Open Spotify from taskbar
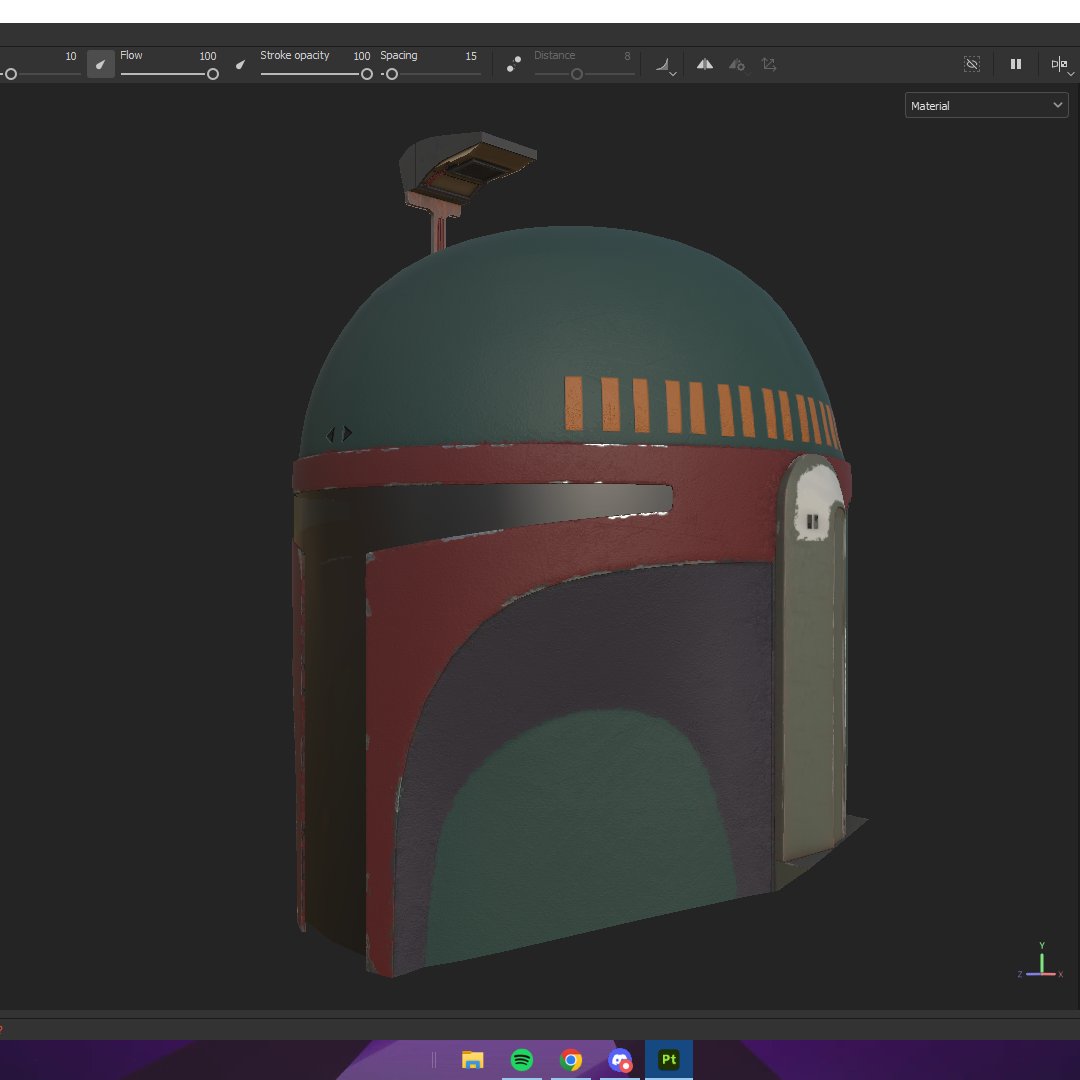The height and width of the screenshot is (1080, 1080). click(x=522, y=1059)
